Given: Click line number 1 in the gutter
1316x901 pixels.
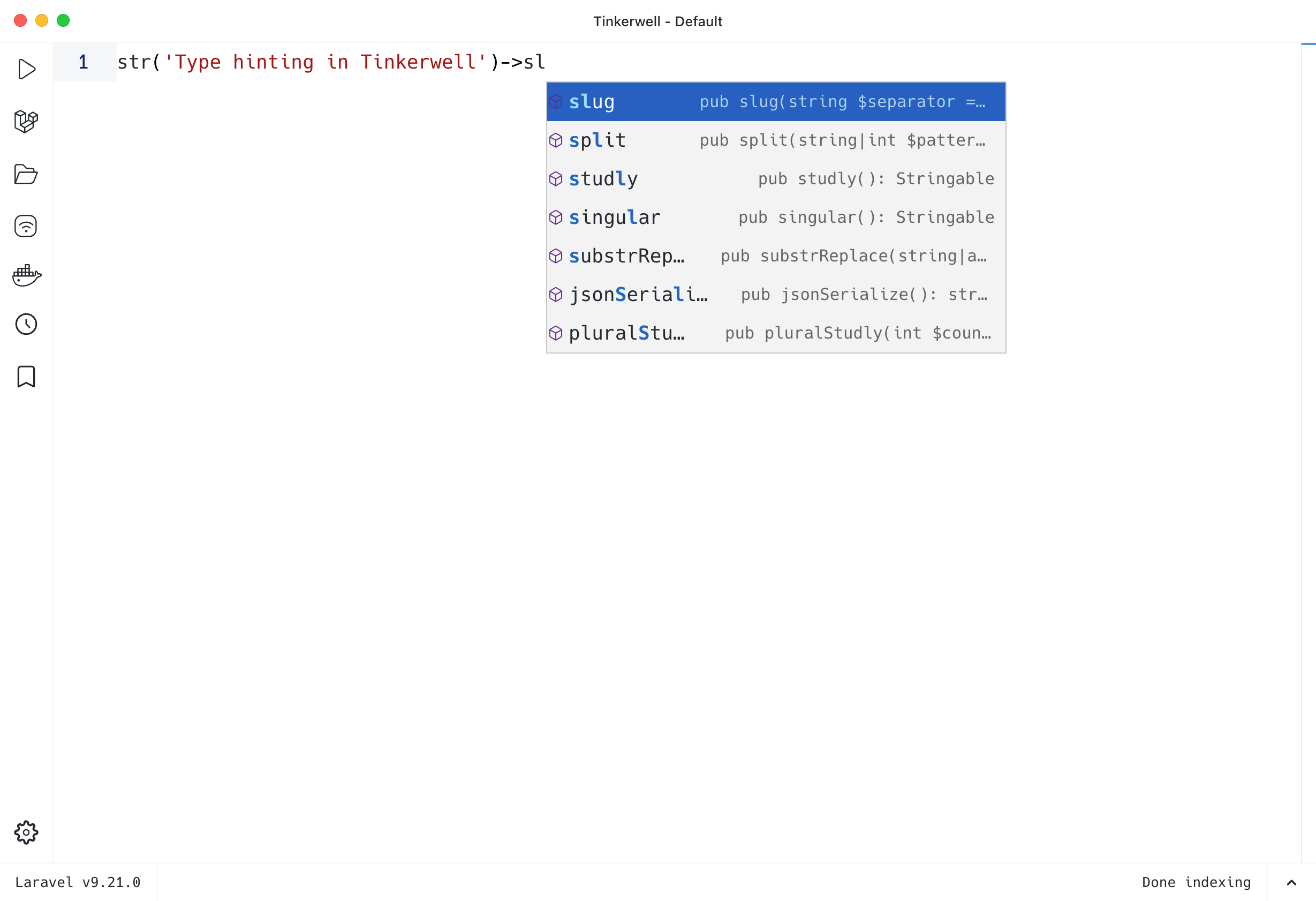Looking at the screenshot, I should [83, 62].
